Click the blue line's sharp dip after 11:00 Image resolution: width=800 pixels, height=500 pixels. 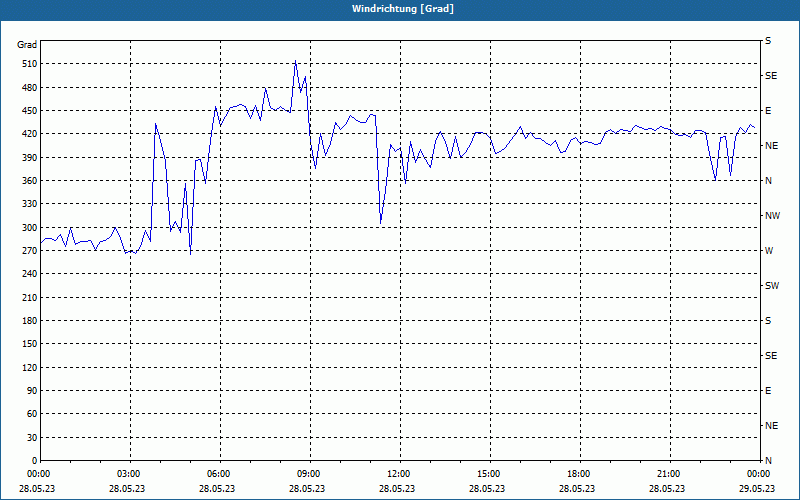pyautogui.click(x=381, y=223)
